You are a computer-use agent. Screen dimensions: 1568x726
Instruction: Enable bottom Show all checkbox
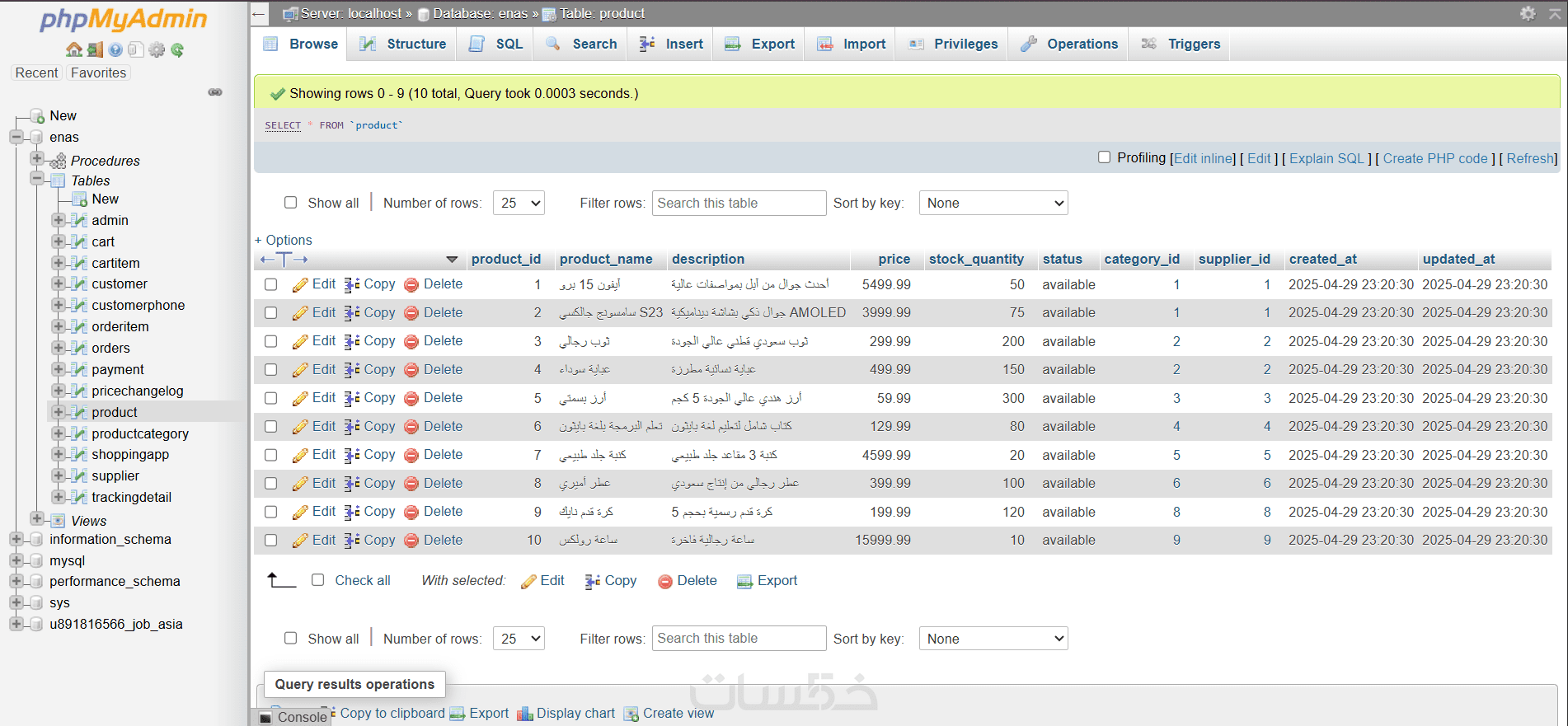coord(290,638)
